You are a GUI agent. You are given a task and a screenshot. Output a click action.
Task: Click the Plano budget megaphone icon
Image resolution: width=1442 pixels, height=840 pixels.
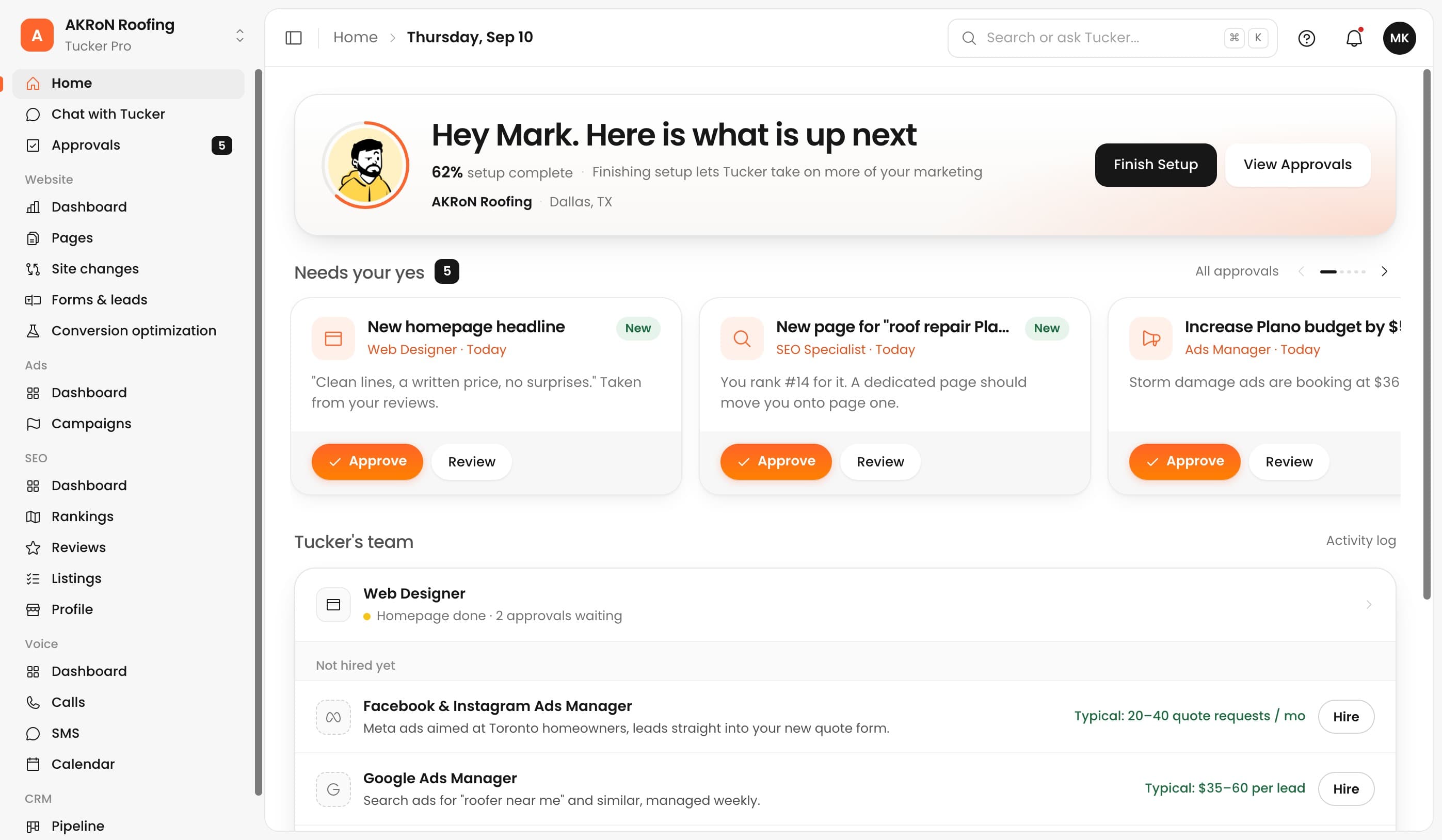pyautogui.click(x=1151, y=338)
